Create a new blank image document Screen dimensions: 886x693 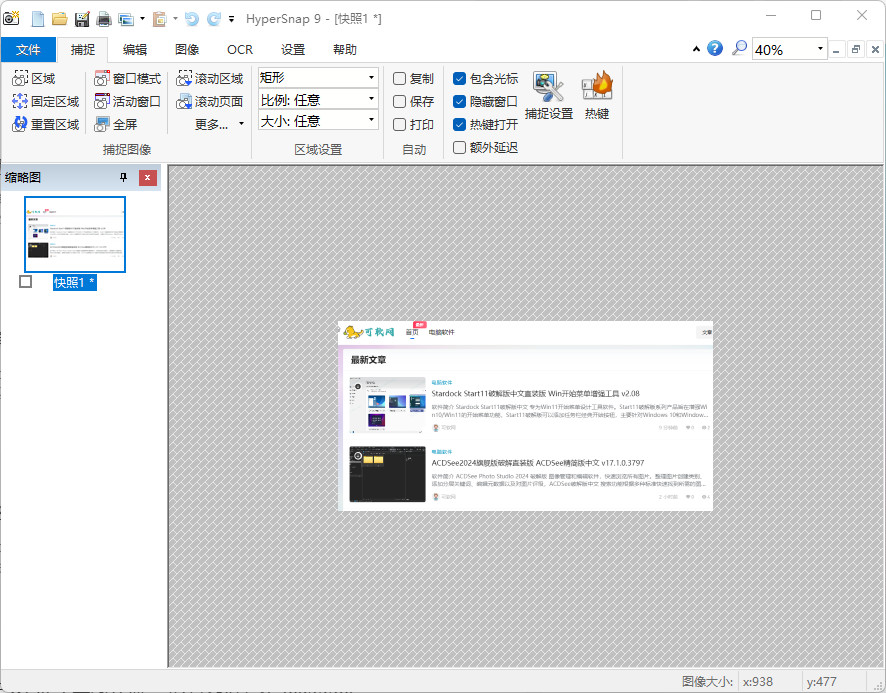click(38, 19)
